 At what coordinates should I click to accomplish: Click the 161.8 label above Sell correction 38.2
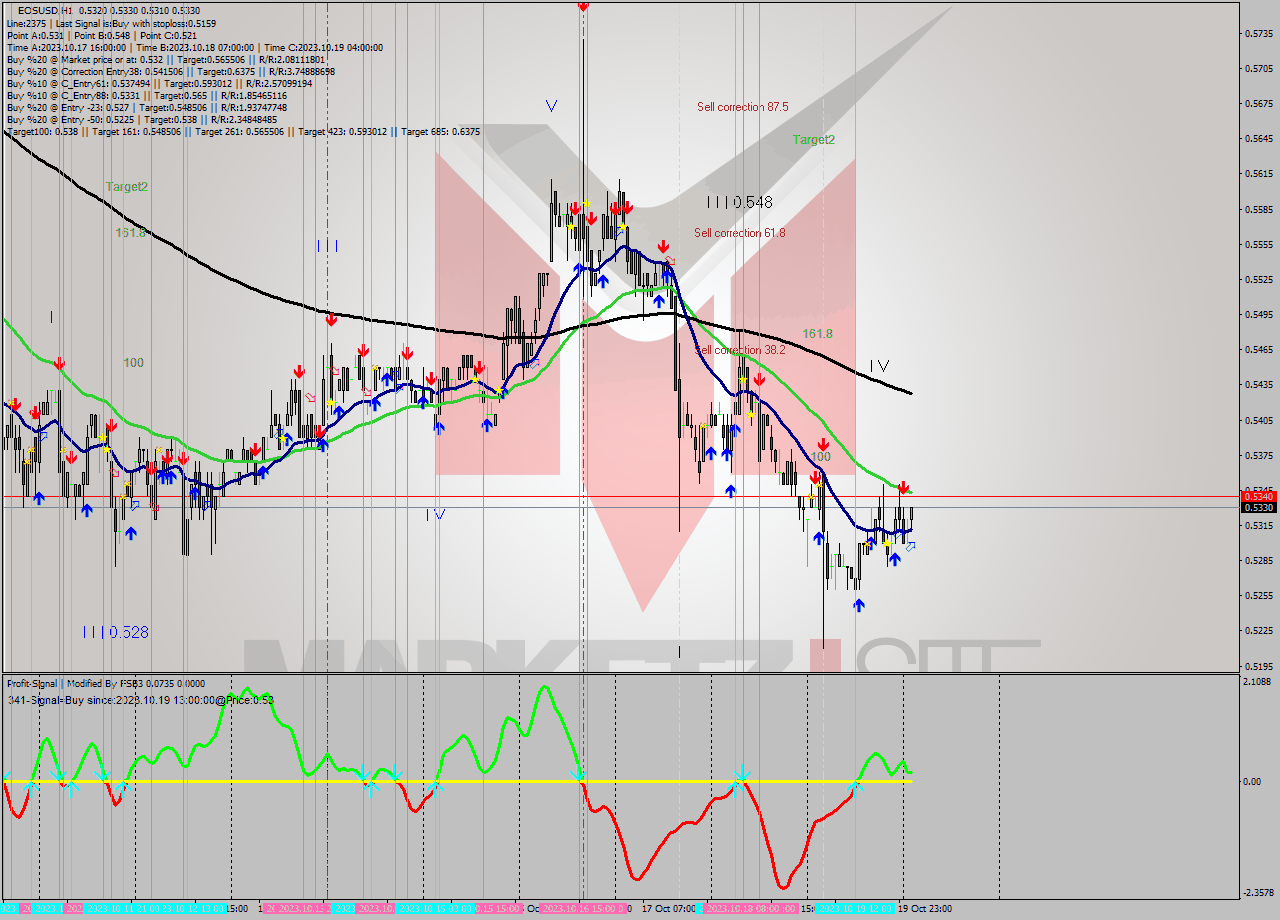click(817, 333)
